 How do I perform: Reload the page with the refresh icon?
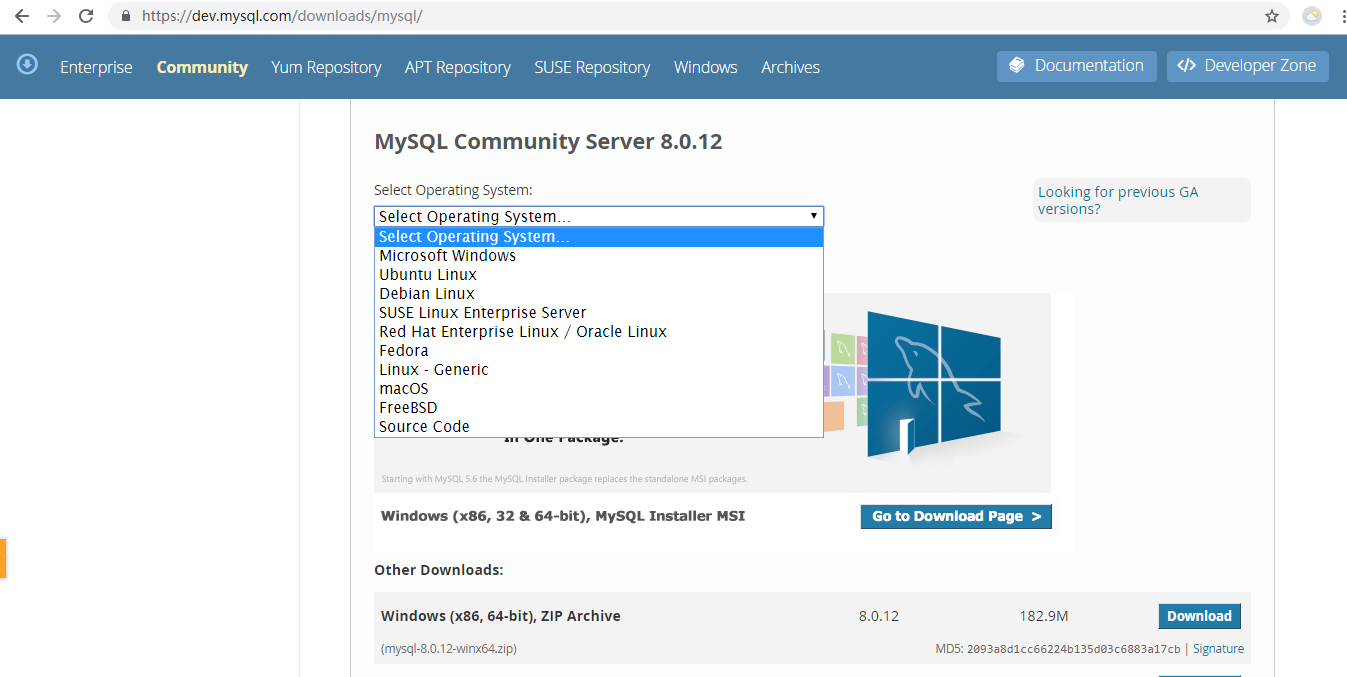click(x=87, y=16)
